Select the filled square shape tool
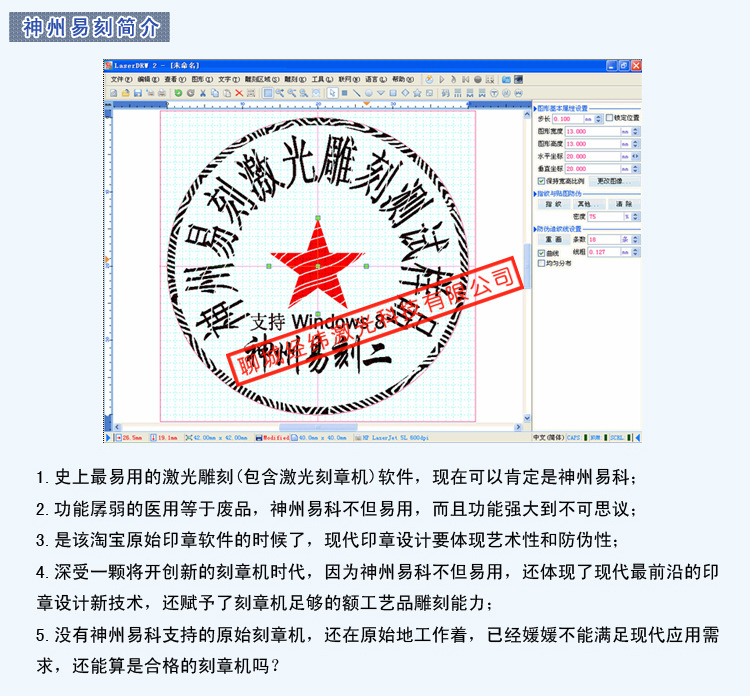The width and height of the screenshot is (750, 696). click(344, 93)
